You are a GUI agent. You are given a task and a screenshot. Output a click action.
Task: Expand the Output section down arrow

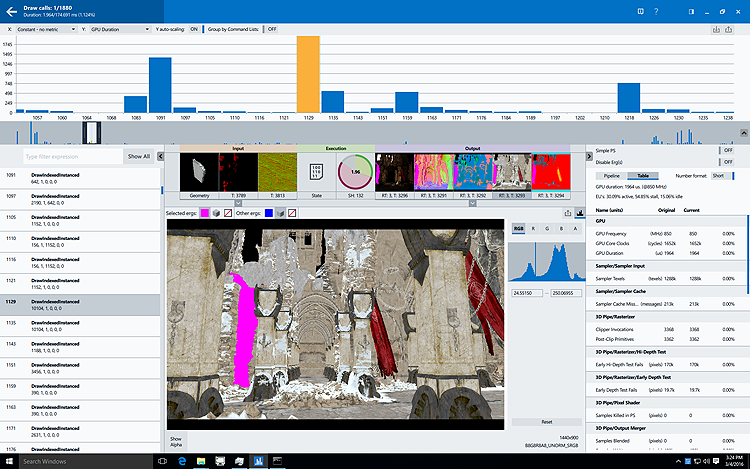tap(473, 203)
